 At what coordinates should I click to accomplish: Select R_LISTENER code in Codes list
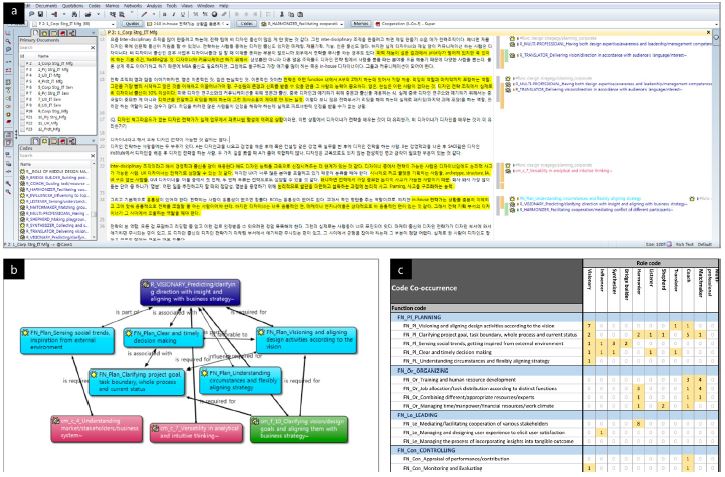click(55, 202)
